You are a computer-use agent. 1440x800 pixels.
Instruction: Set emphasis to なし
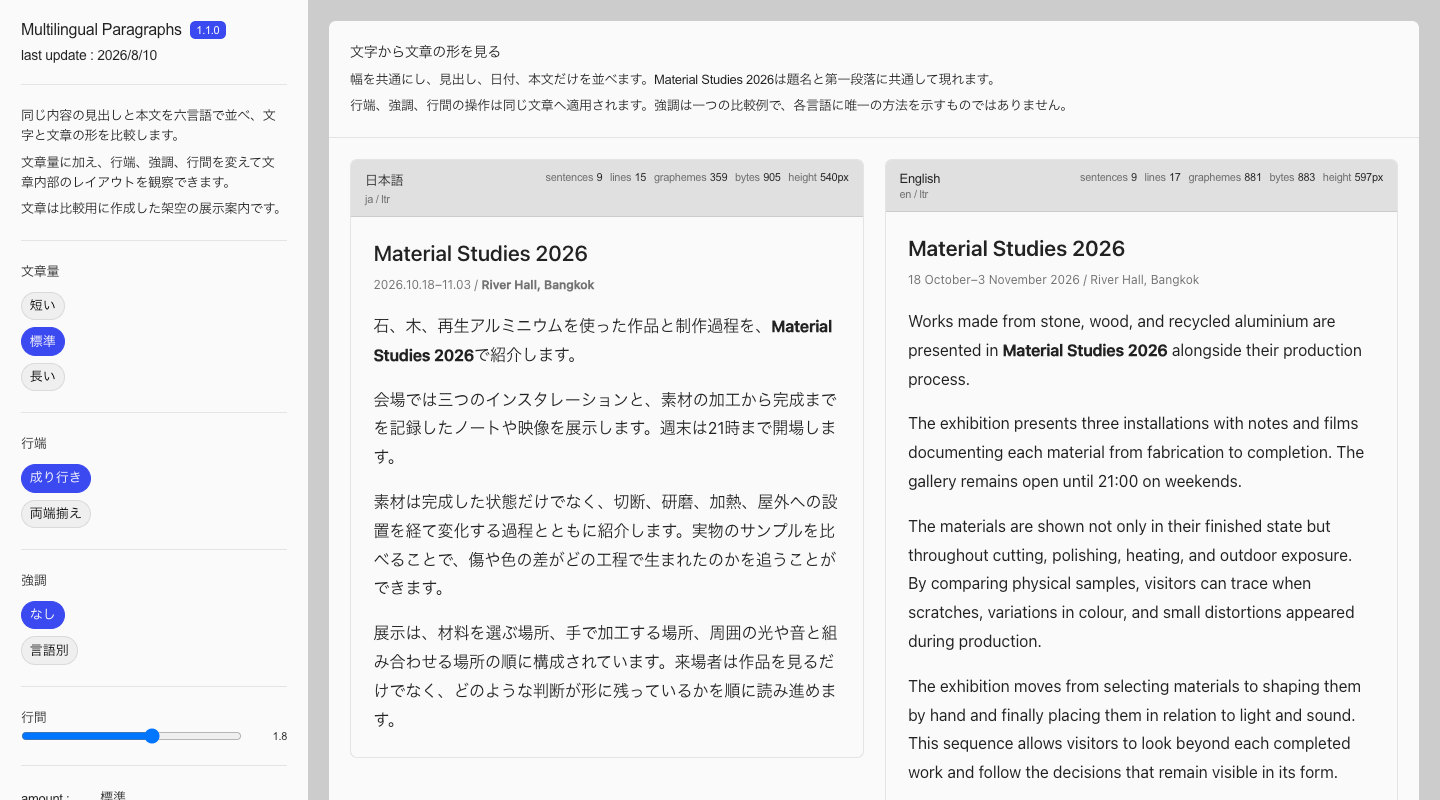(43, 615)
